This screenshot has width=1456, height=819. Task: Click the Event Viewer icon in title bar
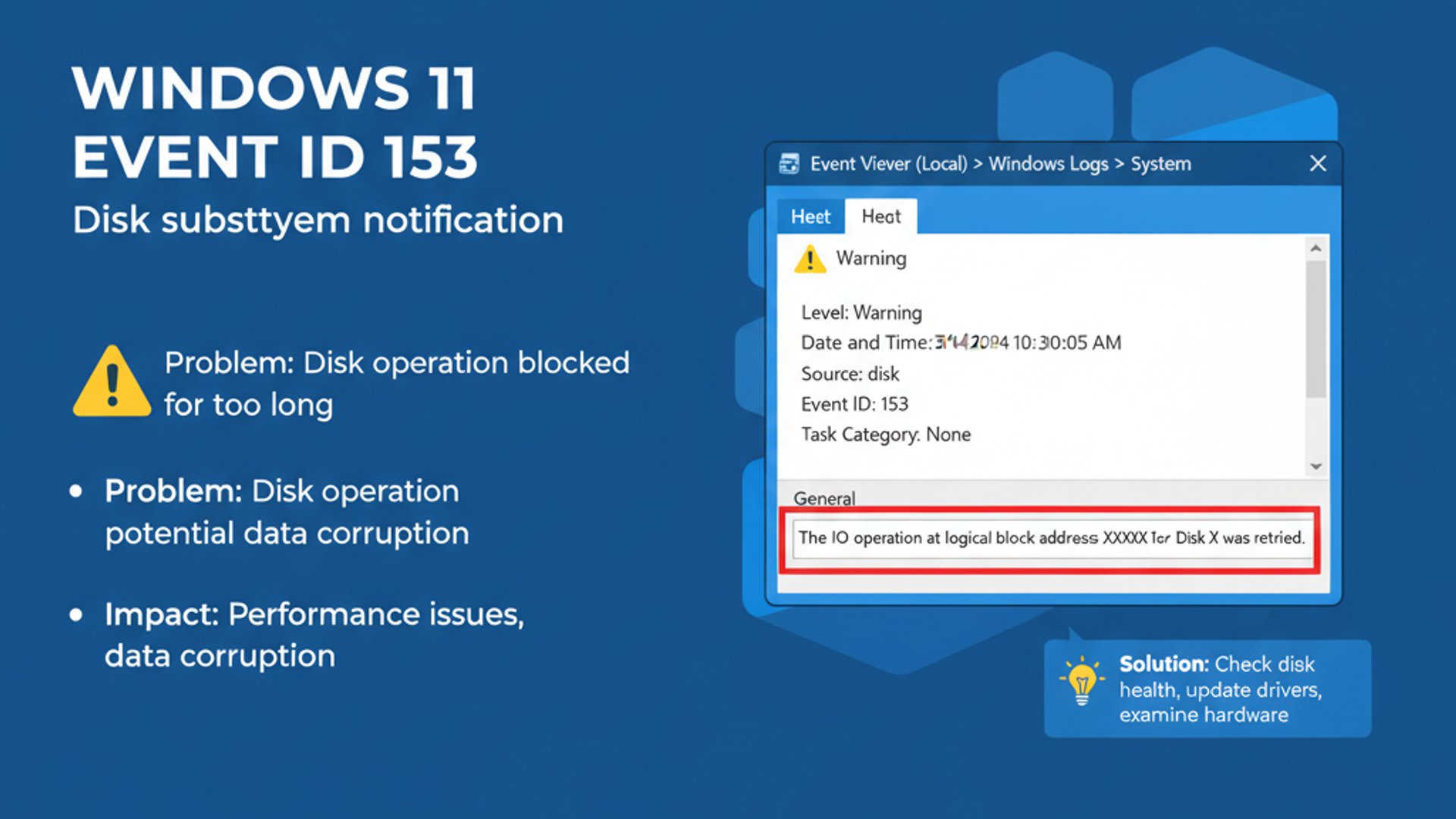click(789, 164)
